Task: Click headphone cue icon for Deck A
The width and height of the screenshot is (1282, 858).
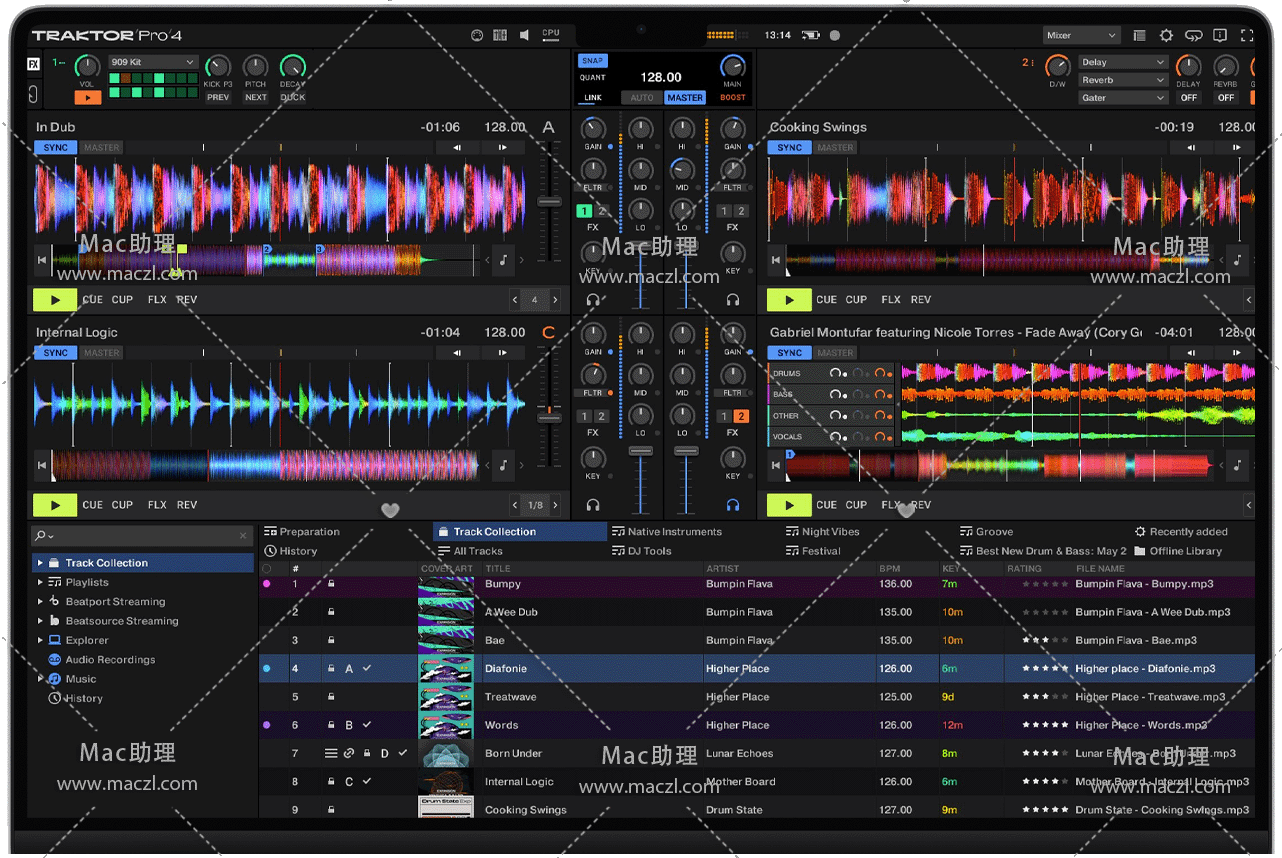Action: [593, 300]
